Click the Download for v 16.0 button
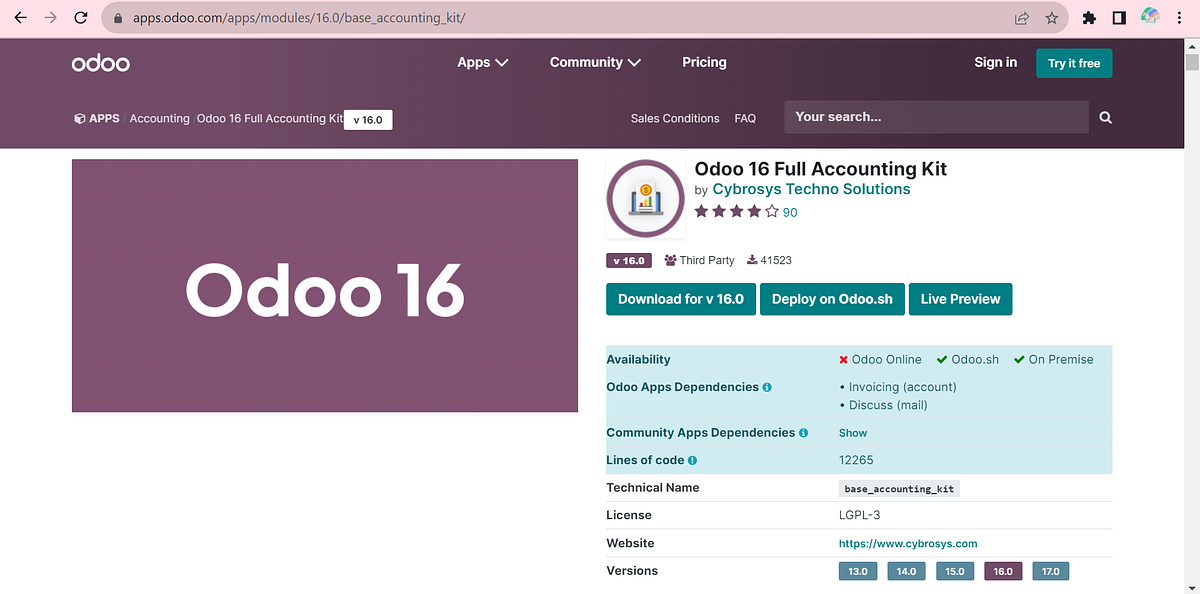Image resolution: width=1200 pixels, height=594 pixels. pos(681,298)
